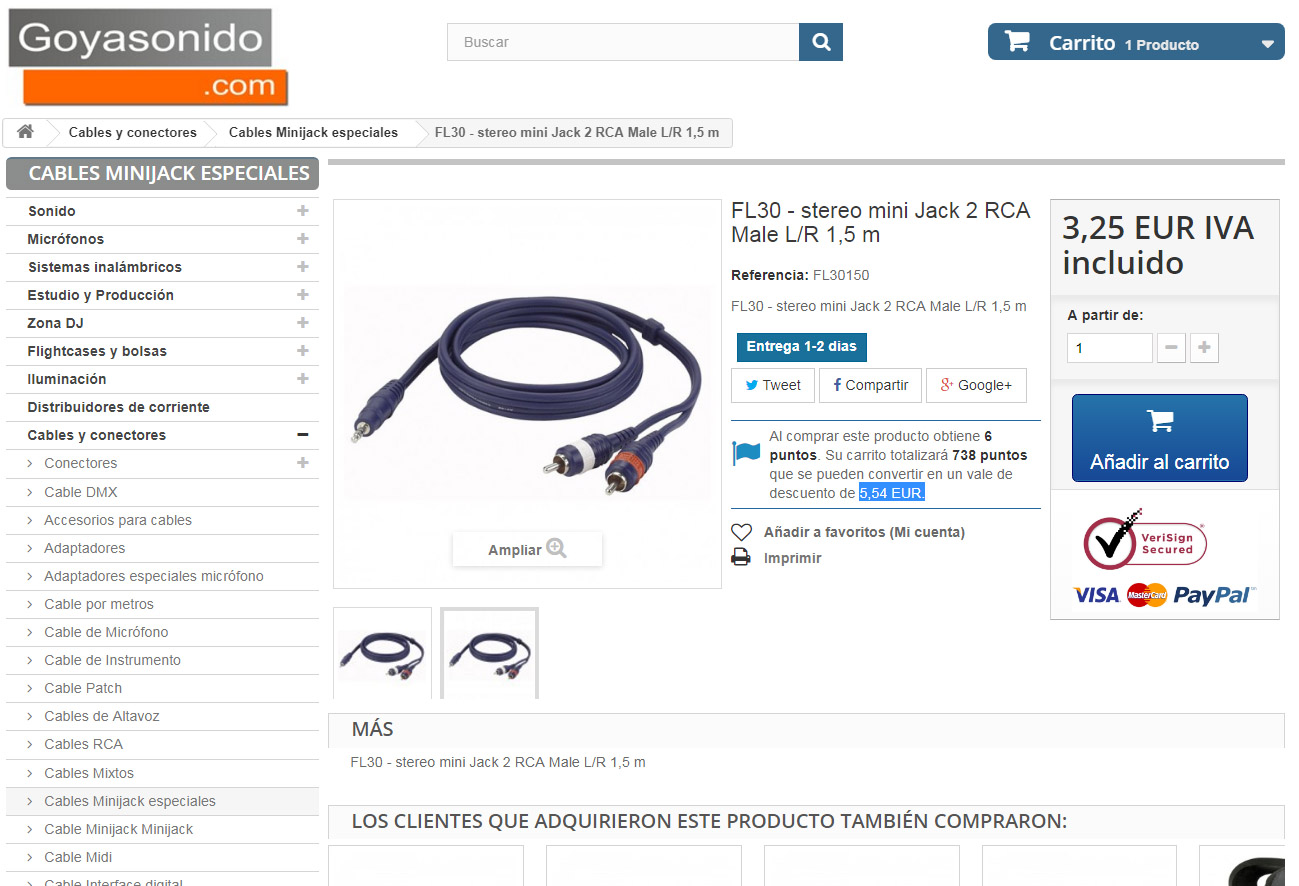Screen dimensions: 1299x886
Task: Click the printer icon to print
Action: [x=741, y=558]
